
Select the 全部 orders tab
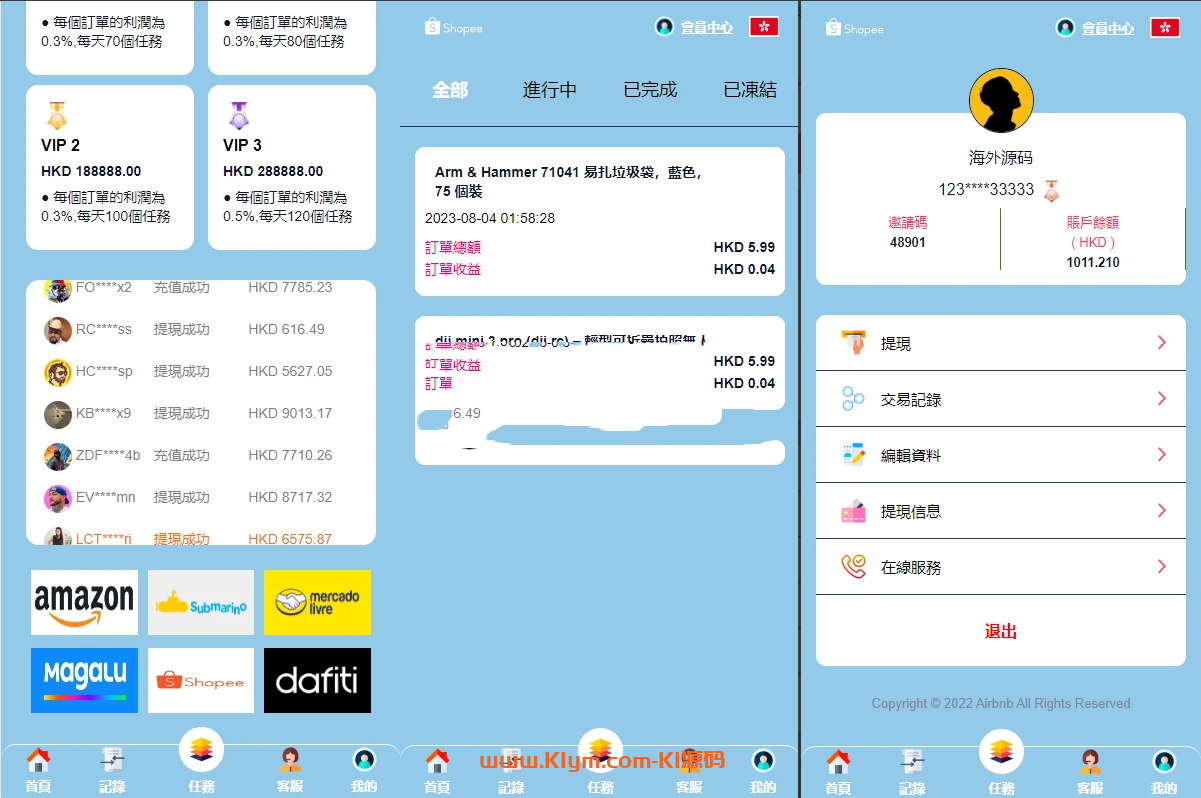[450, 90]
